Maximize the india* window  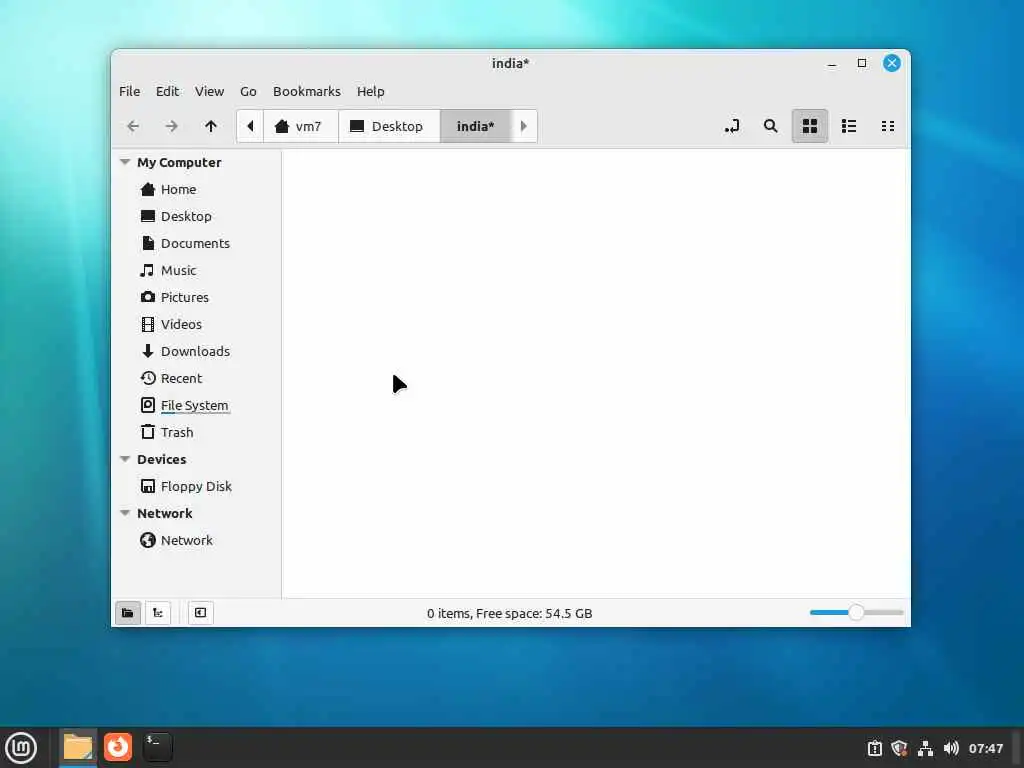(x=862, y=63)
